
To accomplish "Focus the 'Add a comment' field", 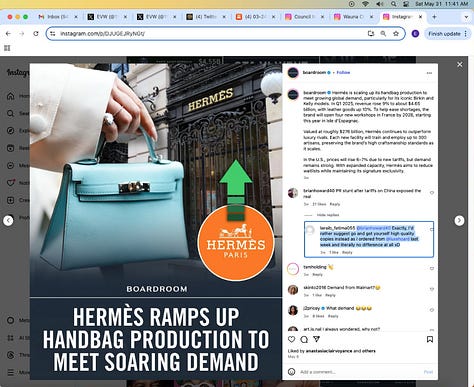I will pos(360,372).
